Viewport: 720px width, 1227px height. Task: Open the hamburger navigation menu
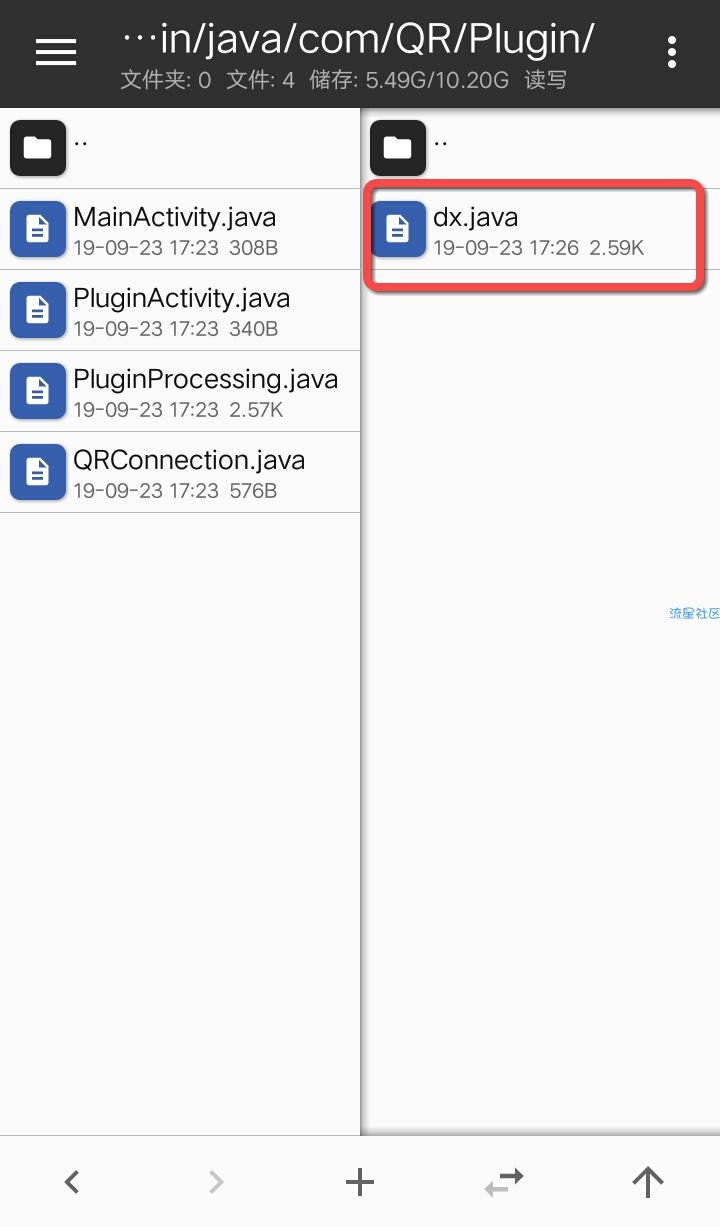click(56, 52)
